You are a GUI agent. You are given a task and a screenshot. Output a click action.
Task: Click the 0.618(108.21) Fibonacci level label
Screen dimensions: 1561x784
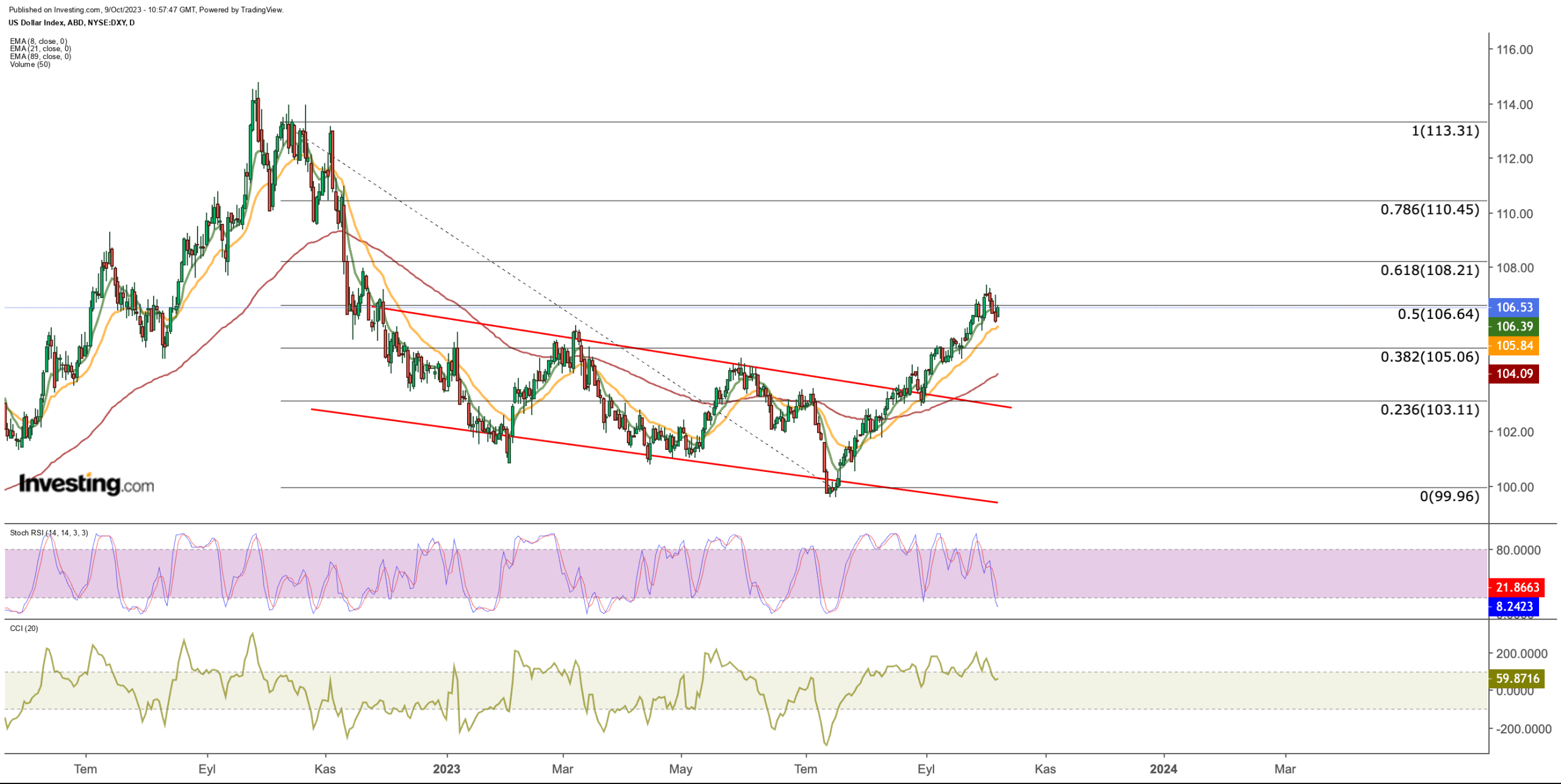(x=1430, y=270)
